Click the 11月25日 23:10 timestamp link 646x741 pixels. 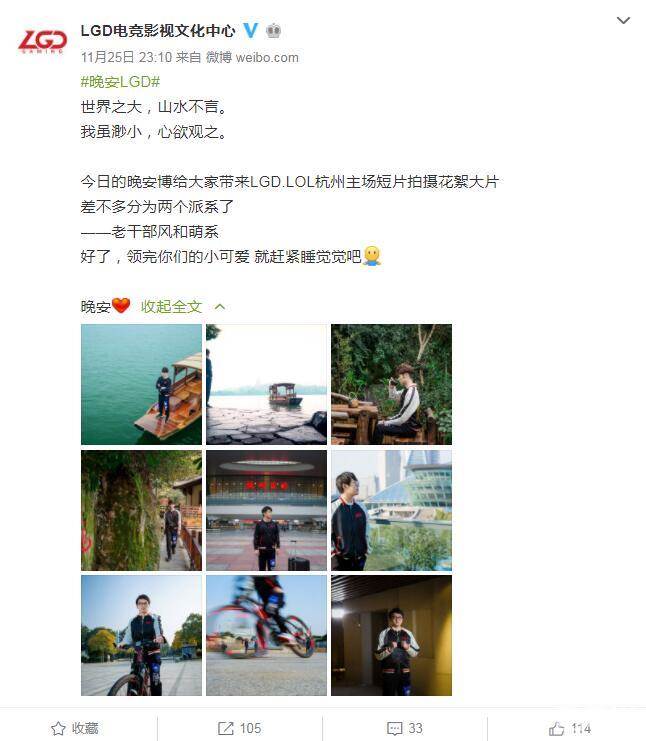pyautogui.click(x=126, y=57)
